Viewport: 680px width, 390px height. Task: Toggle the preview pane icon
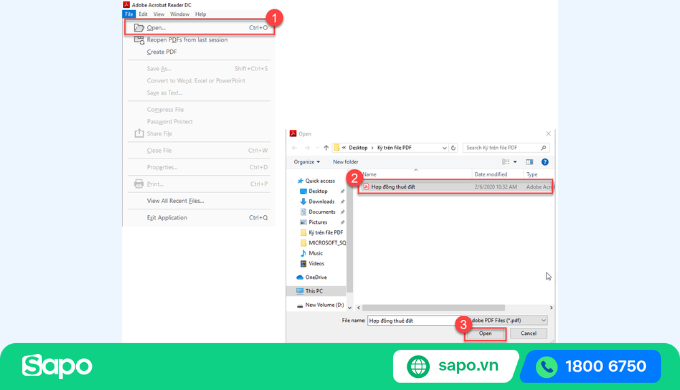tap(530, 162)
